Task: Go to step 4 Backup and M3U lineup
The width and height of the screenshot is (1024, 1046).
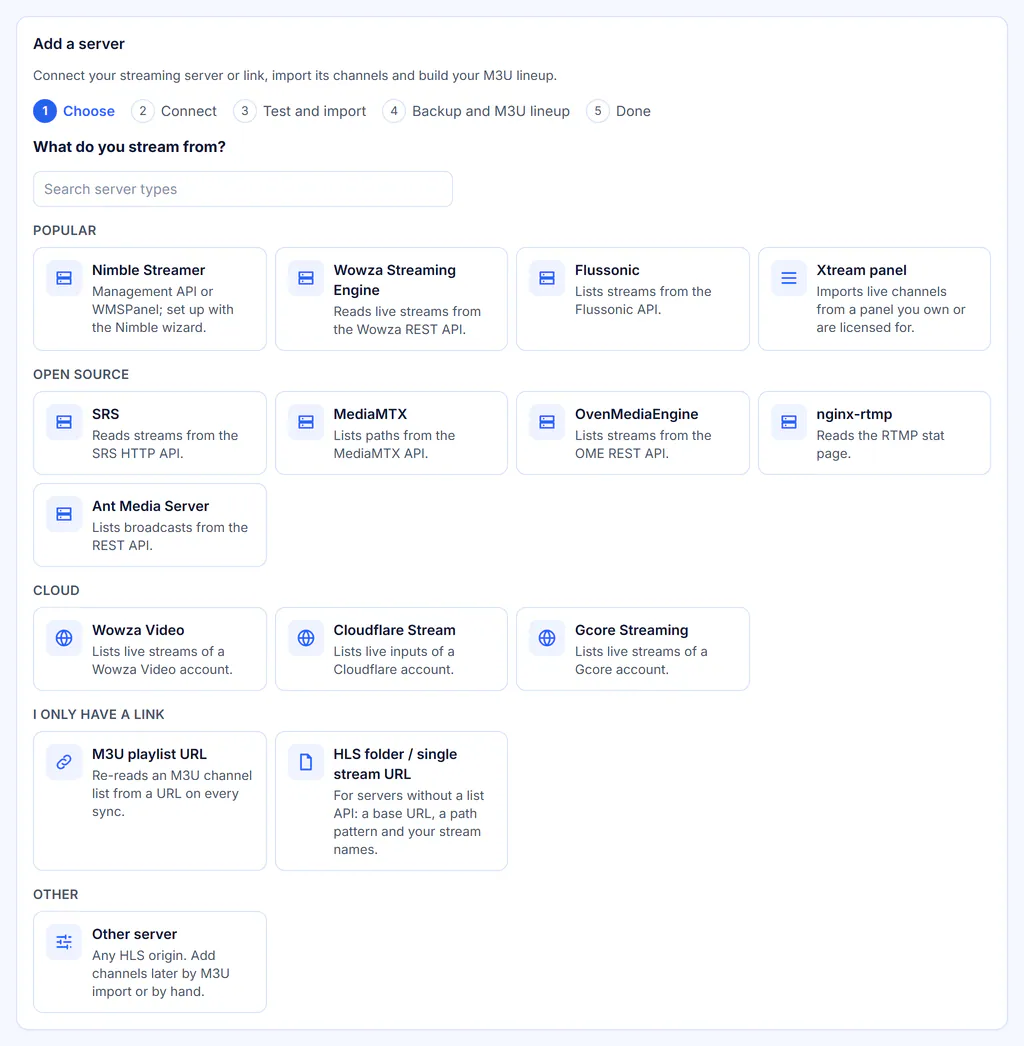Action: pos(476,111)
